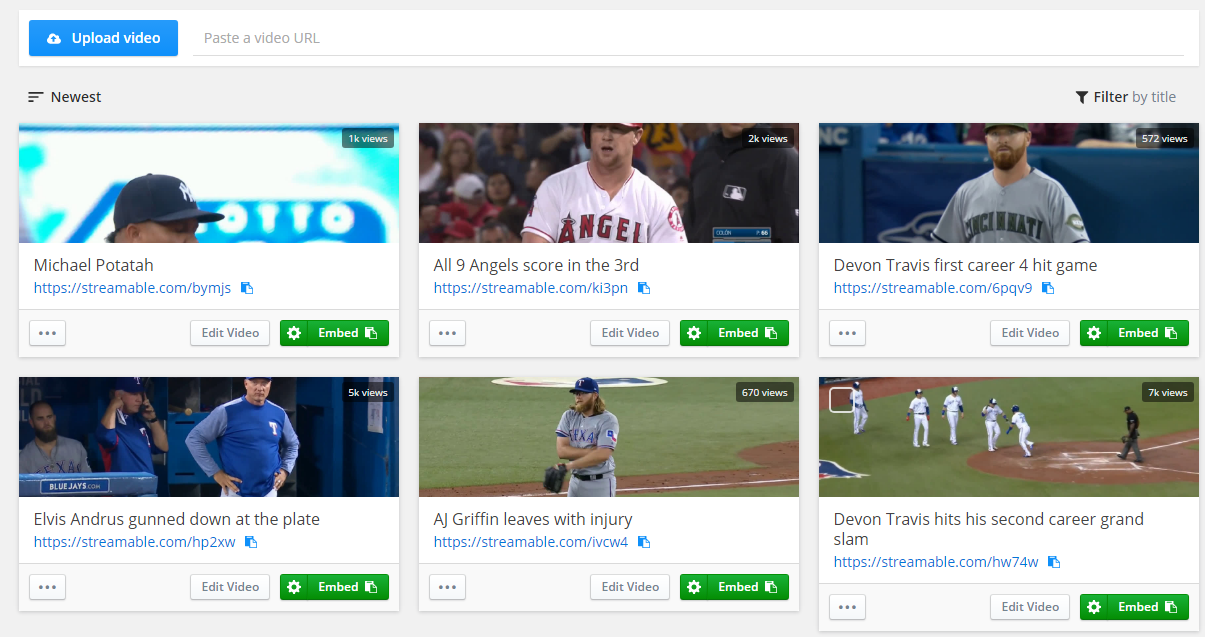Screen dimensions: 1205x637
Task: Open Elvis Andrus gunned down thumbnail
Action: [209, 437]
